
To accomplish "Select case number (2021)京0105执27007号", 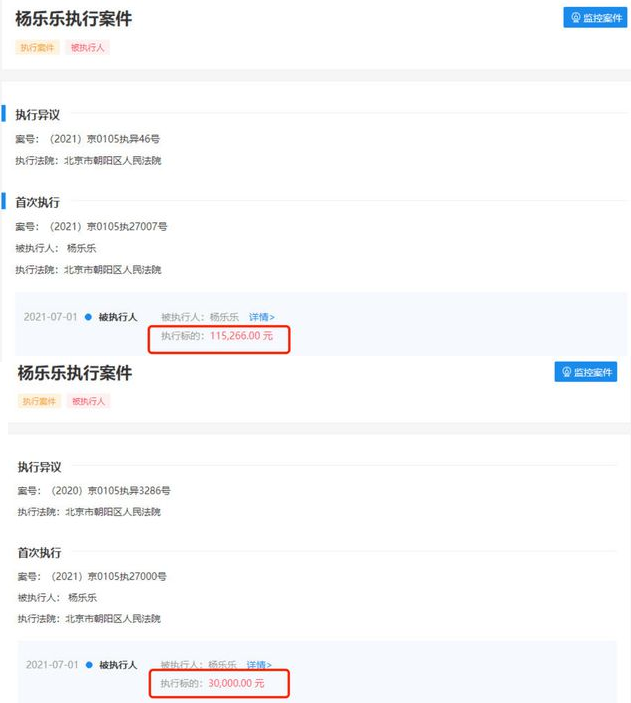I will [x=108, y=226].
